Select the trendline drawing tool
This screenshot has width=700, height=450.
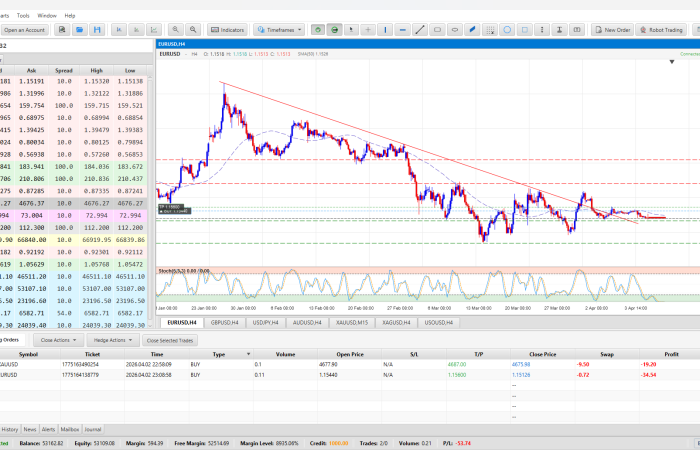420,30
